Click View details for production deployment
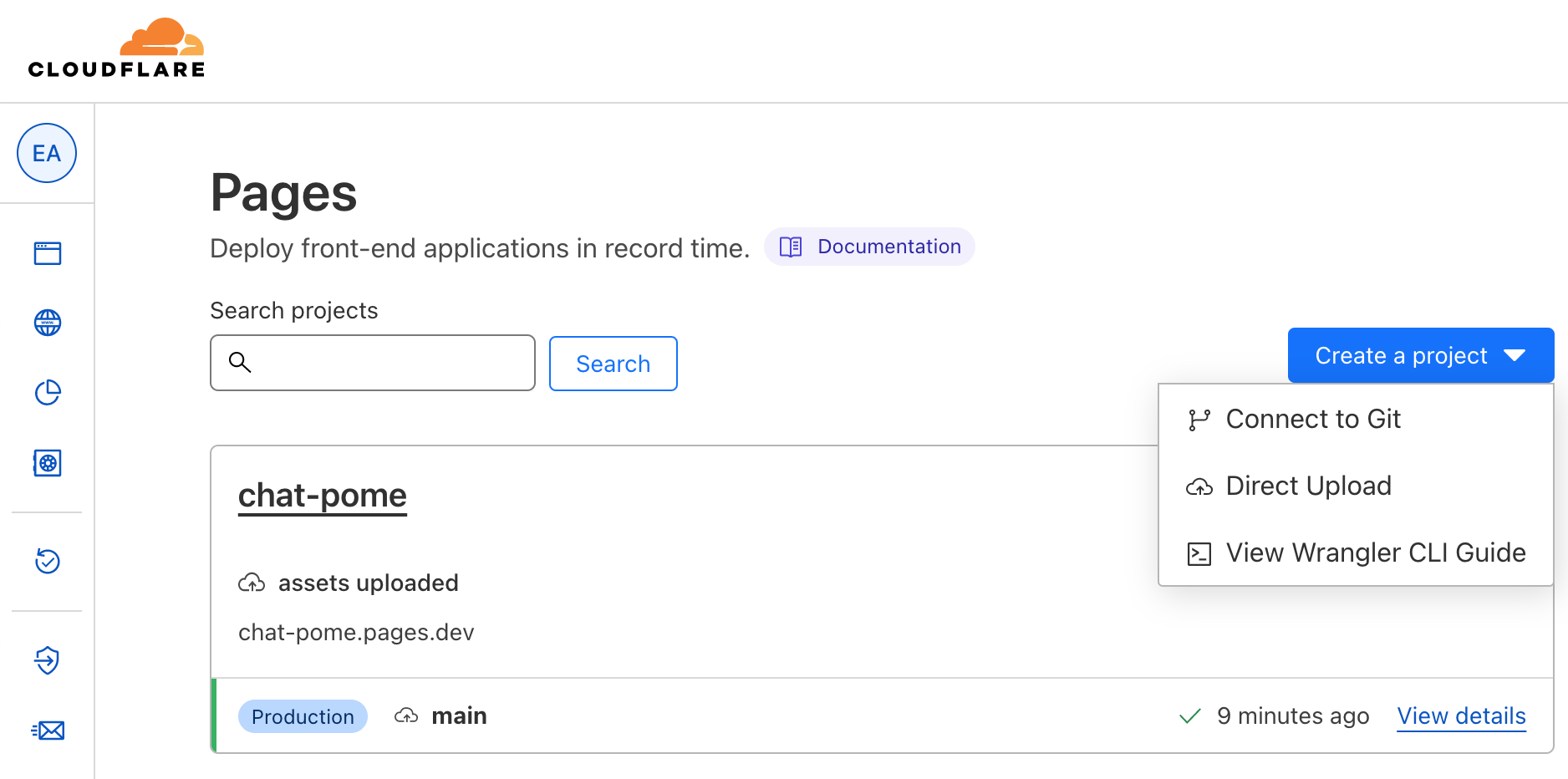Screen dimensions: 1568x779 [x=1462, y=716]
